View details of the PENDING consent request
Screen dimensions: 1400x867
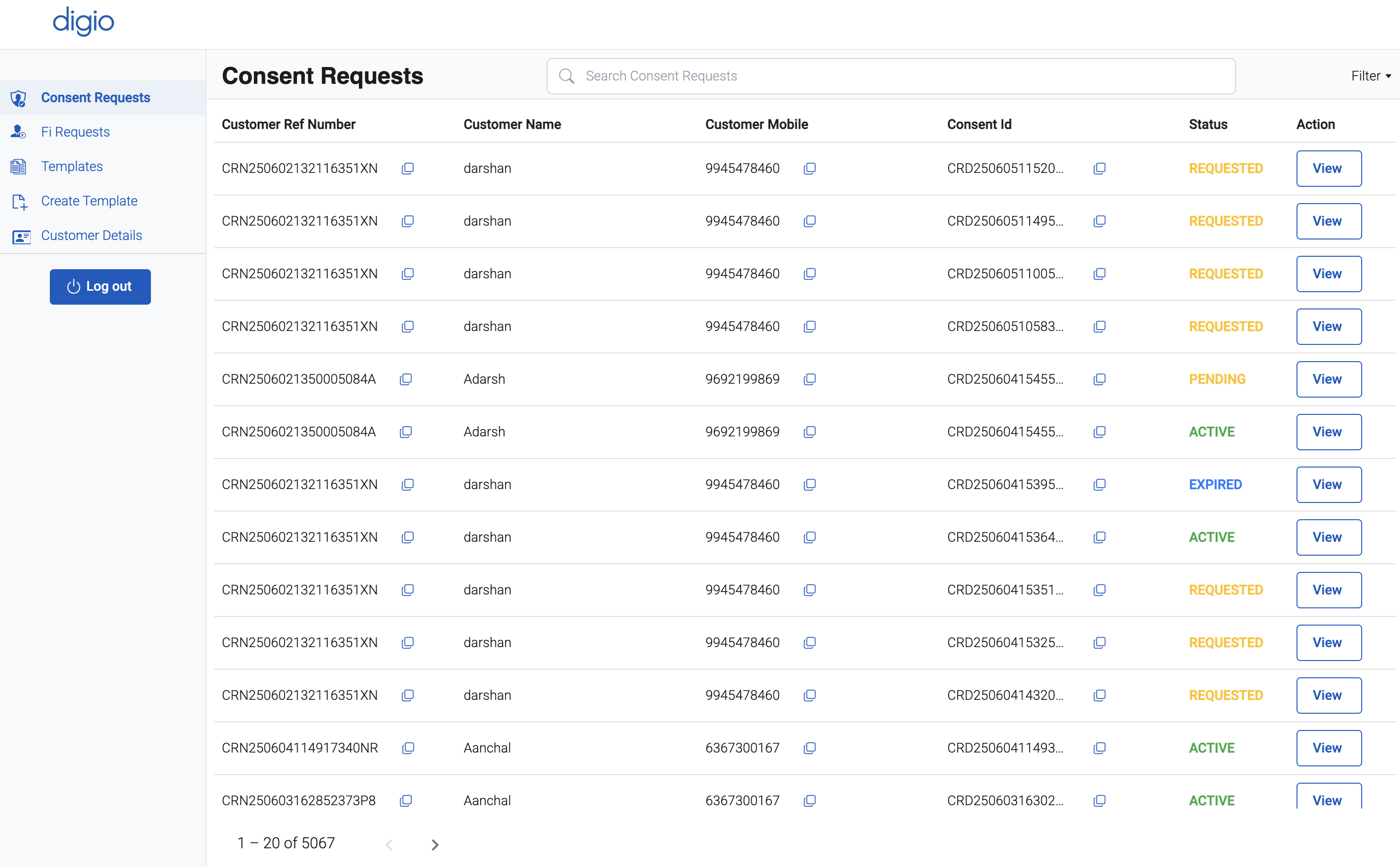pyautogui.click(x=1328, y=379)
